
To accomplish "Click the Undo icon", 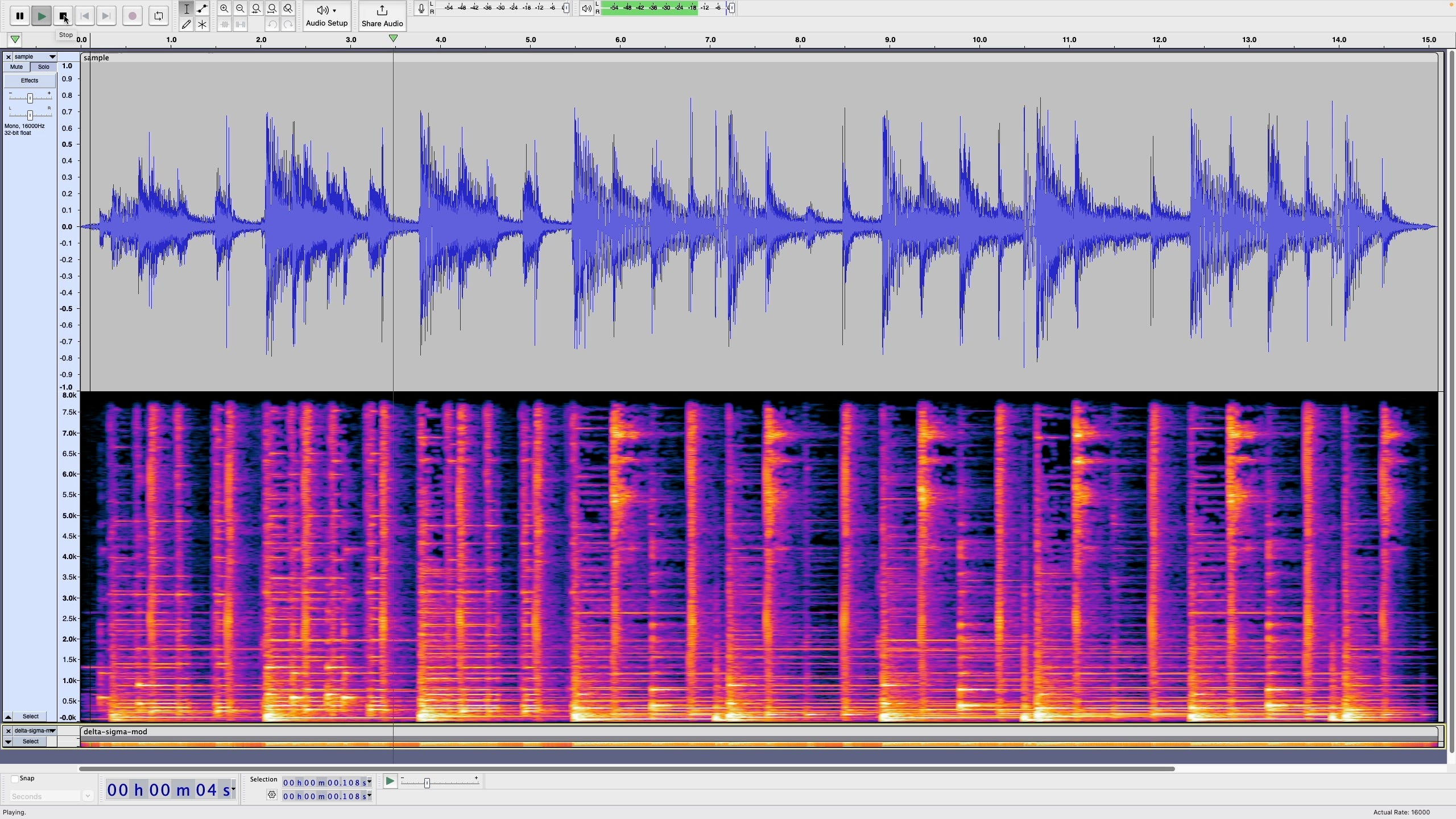I will (x=272, y=24).
